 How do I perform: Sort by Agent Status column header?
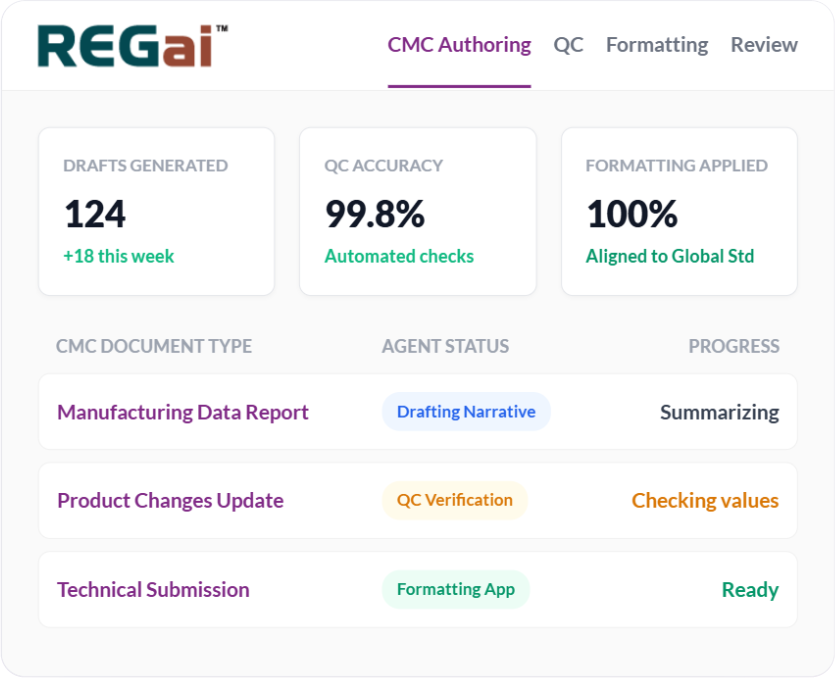tap(445, 346)
